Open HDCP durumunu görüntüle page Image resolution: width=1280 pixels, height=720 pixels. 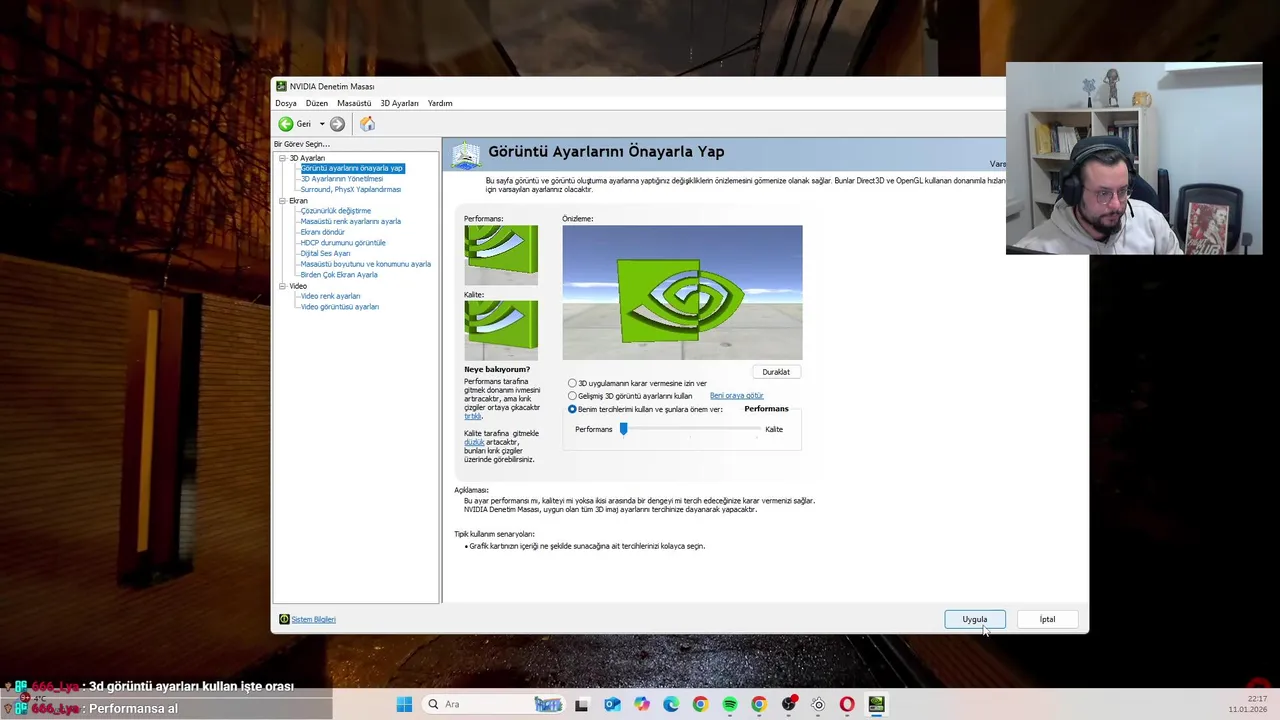pos(343,243)
